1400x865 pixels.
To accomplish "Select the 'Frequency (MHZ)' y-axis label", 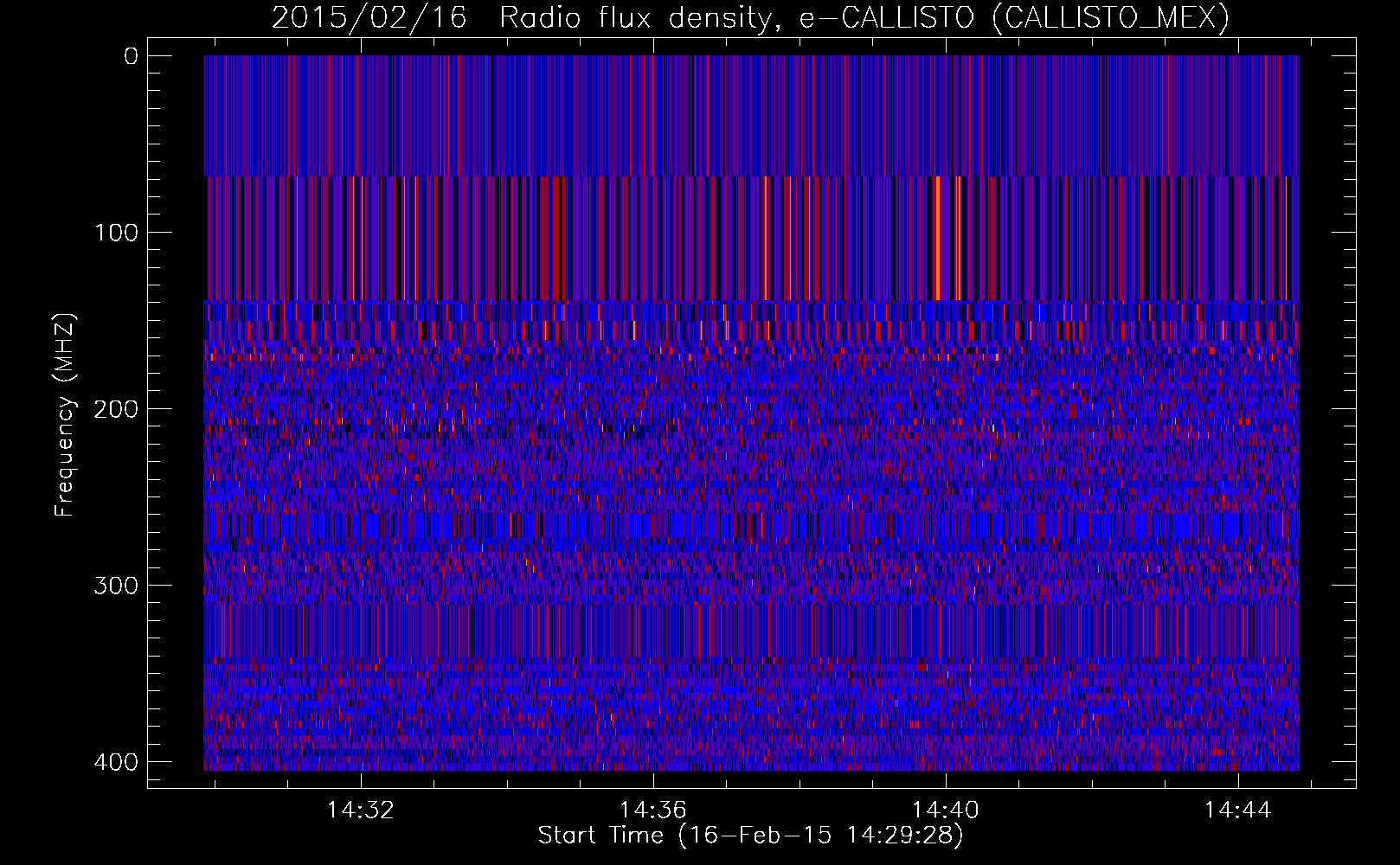I will point(65,414).
